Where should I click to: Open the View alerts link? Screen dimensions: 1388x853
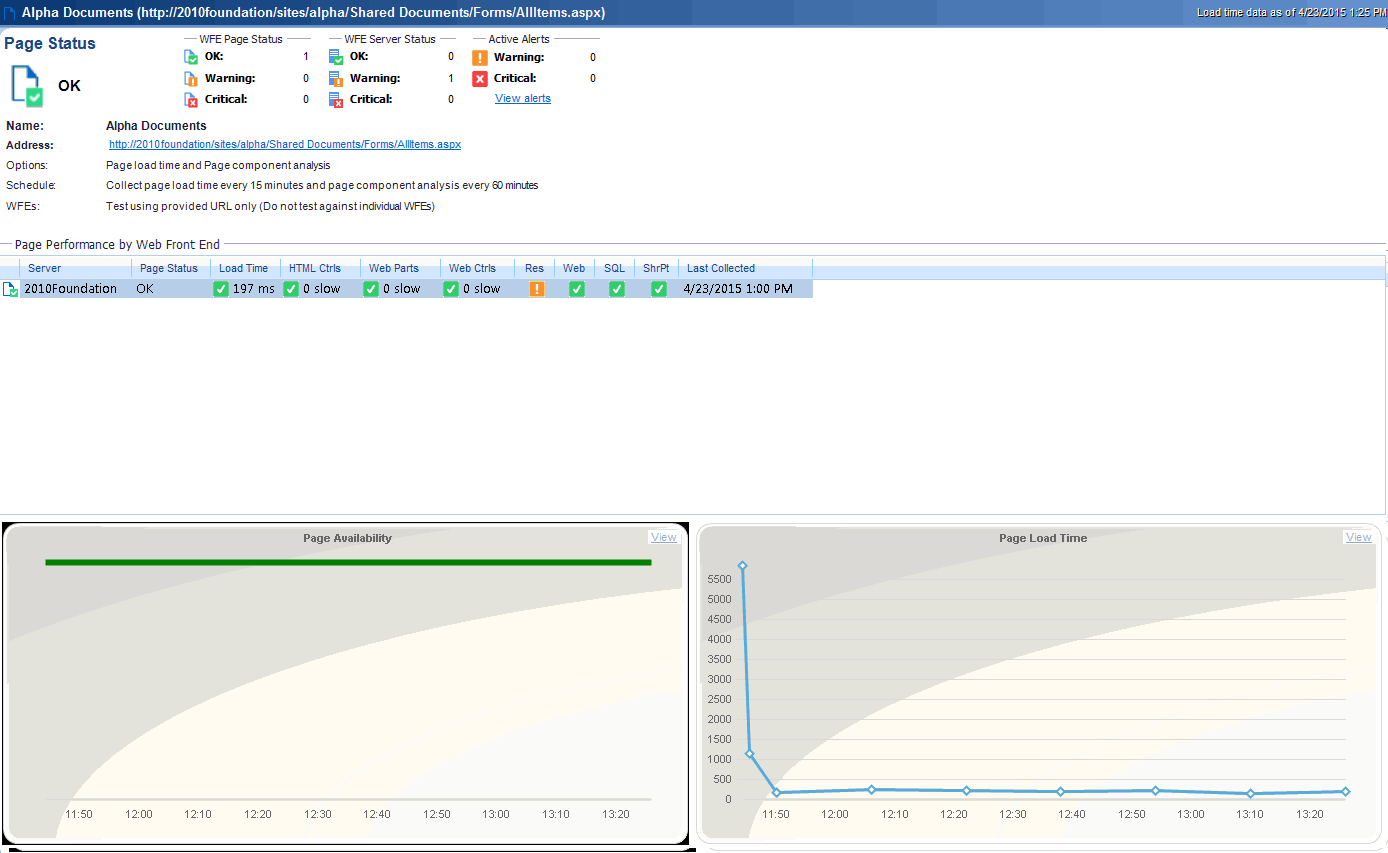tap(523, 98)
